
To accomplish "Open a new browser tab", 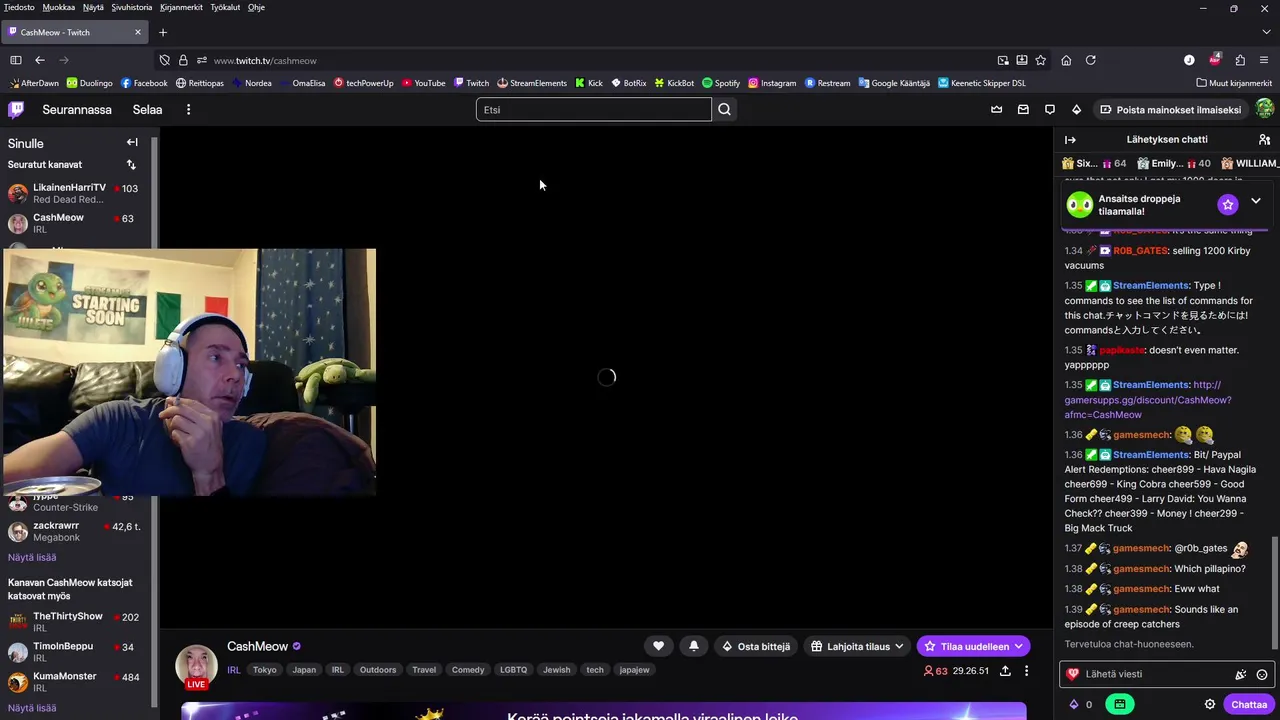I will tap(163, 32).
